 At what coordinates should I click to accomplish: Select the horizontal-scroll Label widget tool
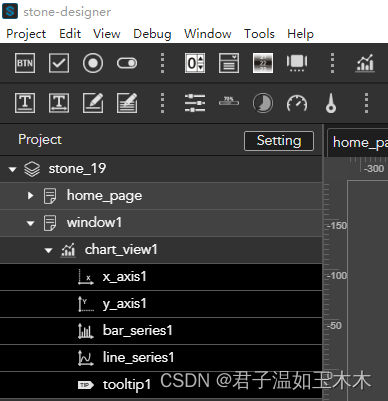(59, 103)
